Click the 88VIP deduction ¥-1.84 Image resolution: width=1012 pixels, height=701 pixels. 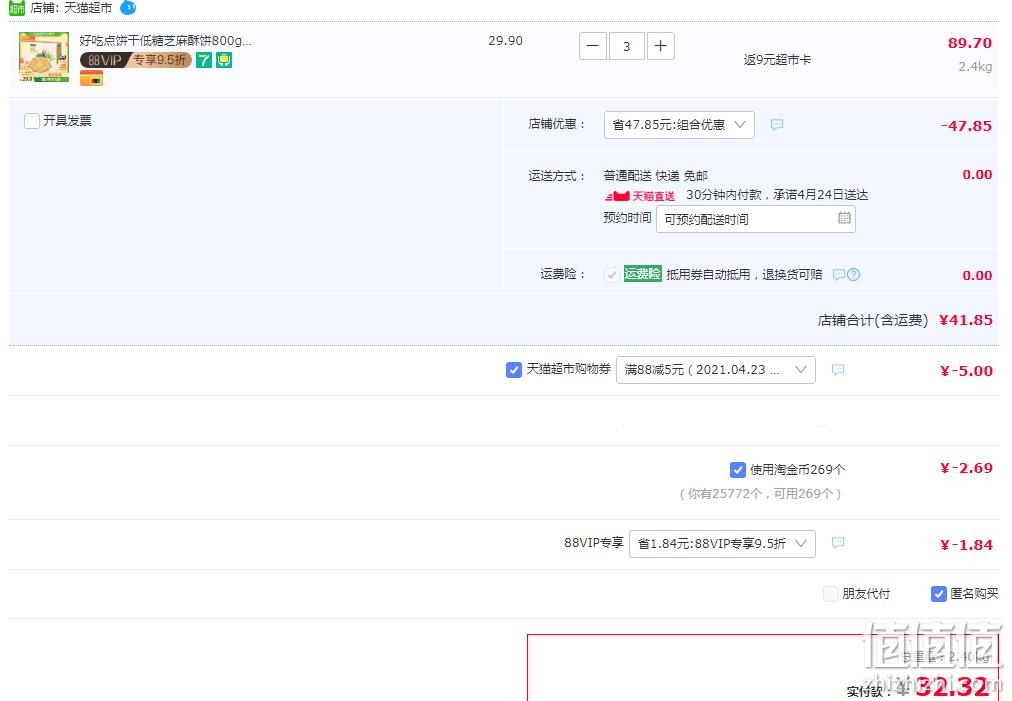point(966,545)
